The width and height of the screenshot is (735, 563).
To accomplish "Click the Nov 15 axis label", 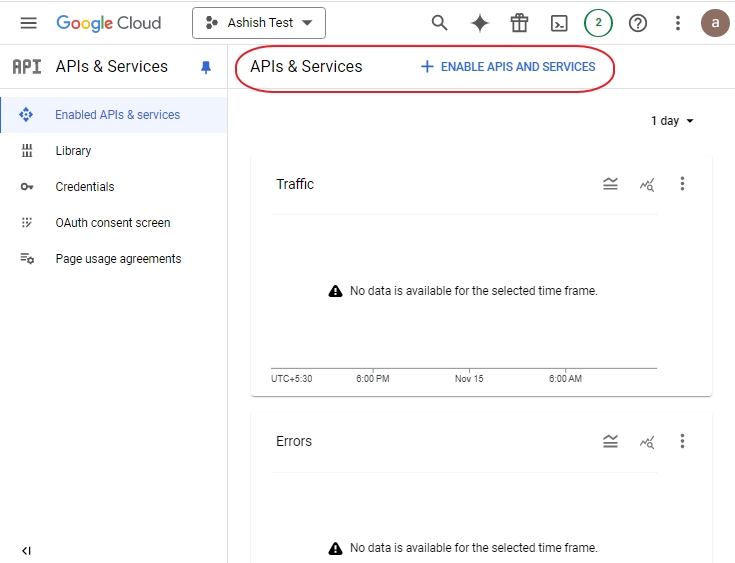I will coord(469,379).
